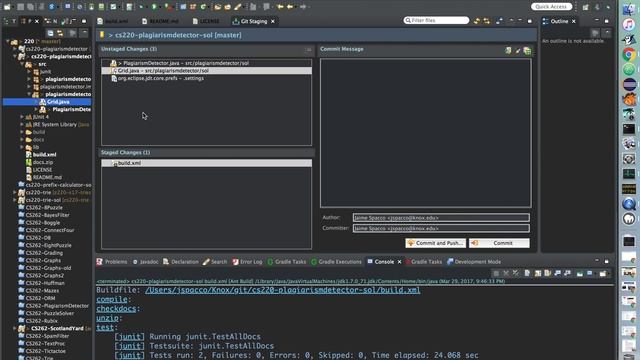Select PlagiarismDetector.java in Unstaged Changes
This screenshot has width=640, height=360.
[207, 63]
